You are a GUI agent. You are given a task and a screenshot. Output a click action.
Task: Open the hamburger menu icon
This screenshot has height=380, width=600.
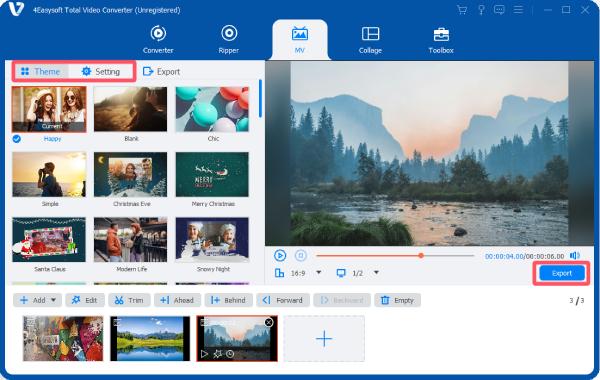coord(518,10)
